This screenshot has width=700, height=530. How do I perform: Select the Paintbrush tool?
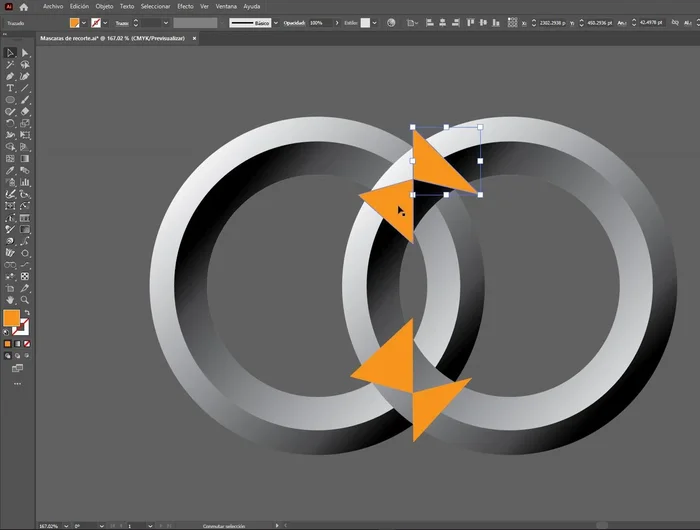[25, 100]
